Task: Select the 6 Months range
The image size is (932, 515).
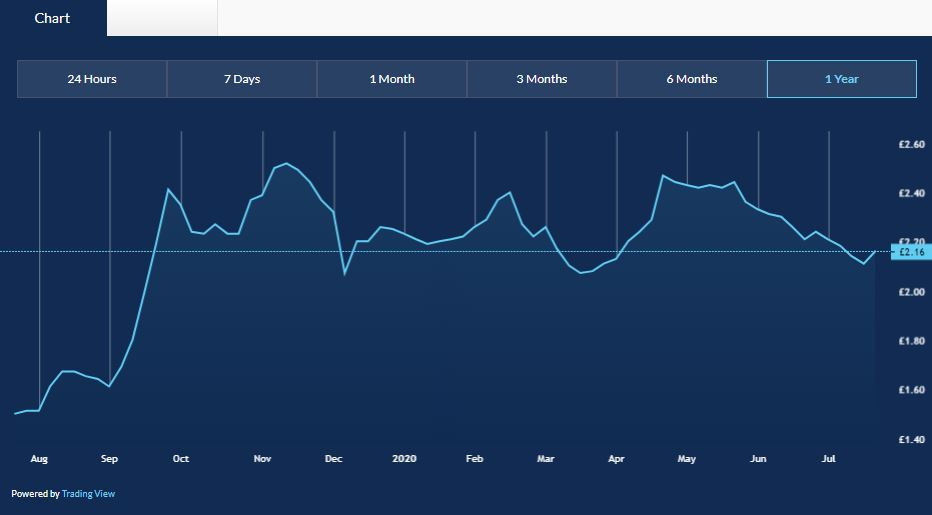Action: 692,78
